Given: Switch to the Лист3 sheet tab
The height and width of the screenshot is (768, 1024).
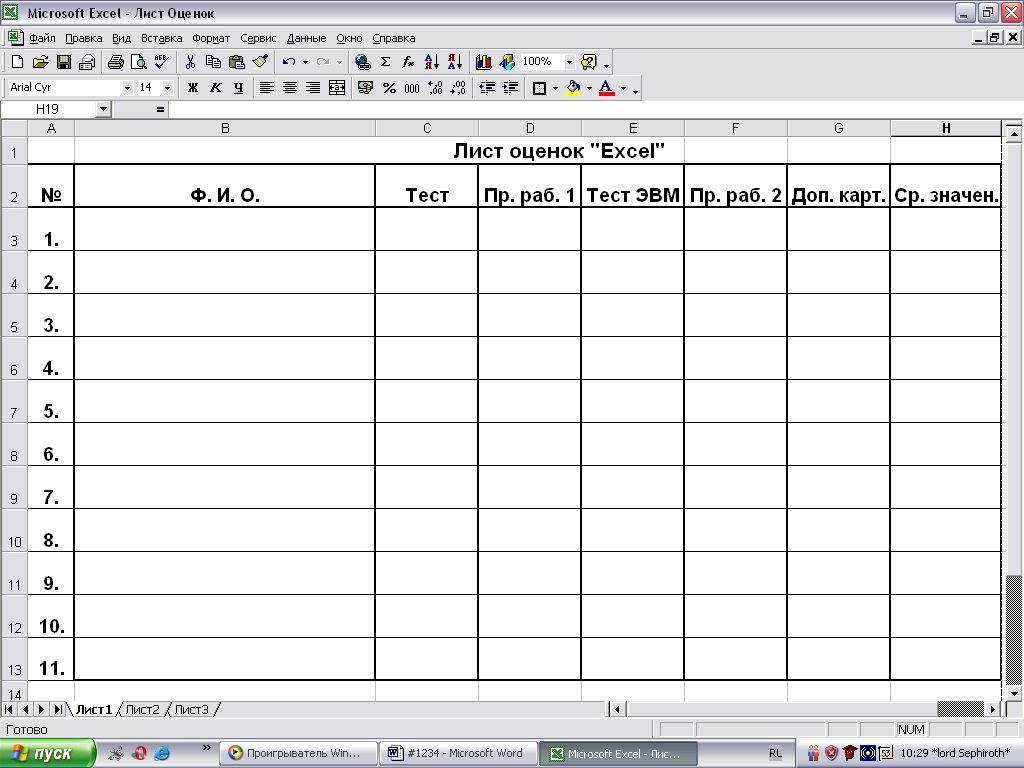Looking at the screenshot, I should 191,709.
